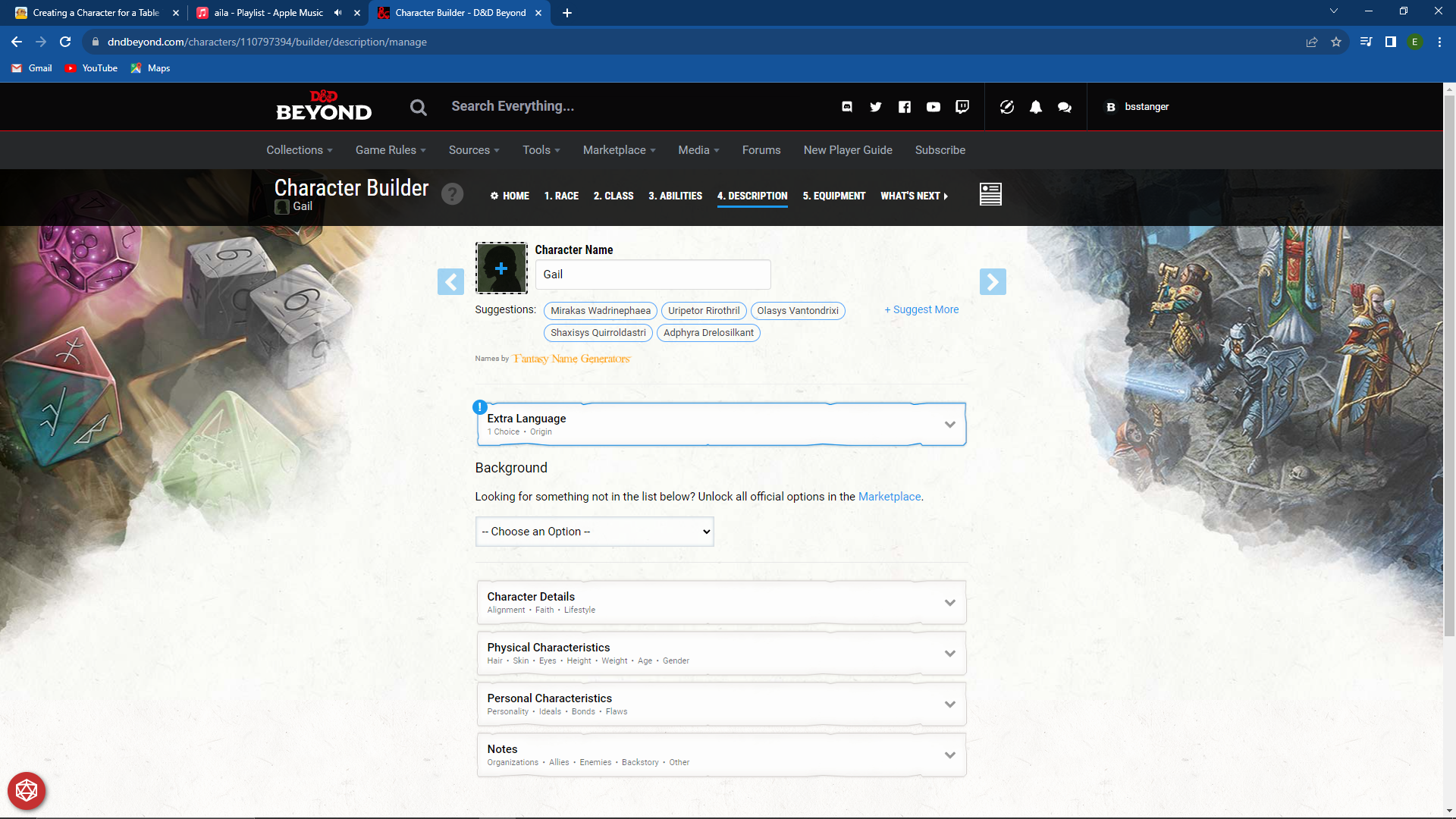Open the YouTube social icon in header

[934, 107]
